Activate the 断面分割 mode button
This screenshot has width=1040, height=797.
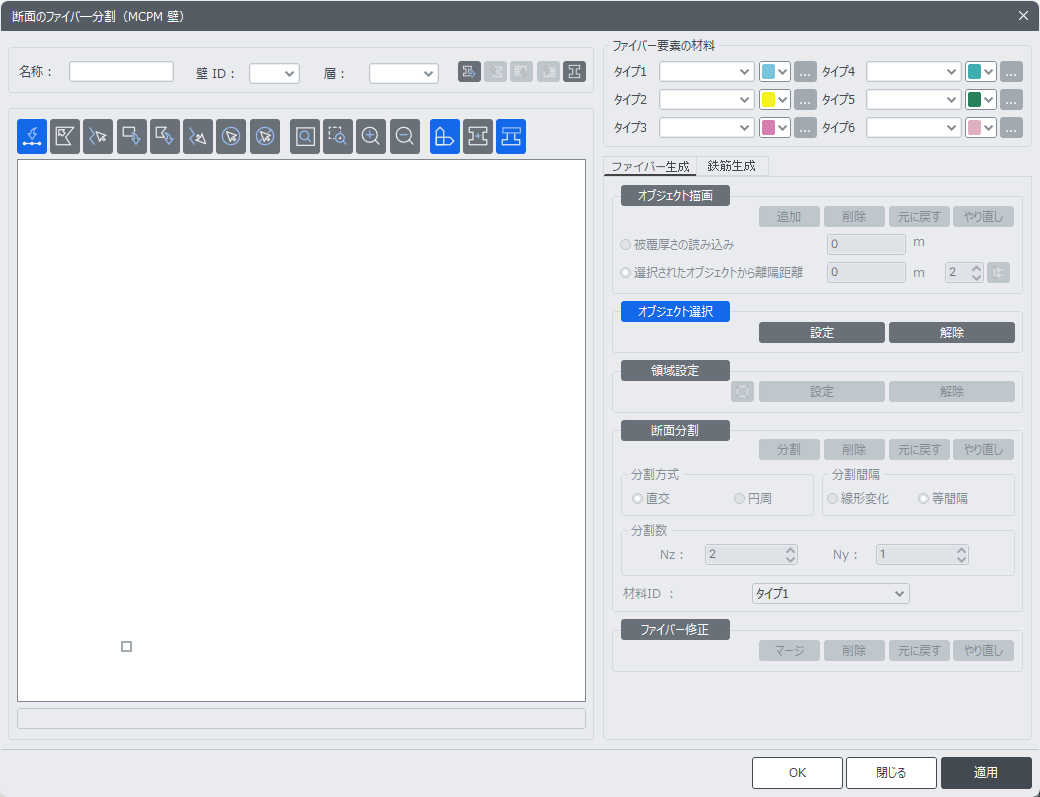(x=675, y=431)
